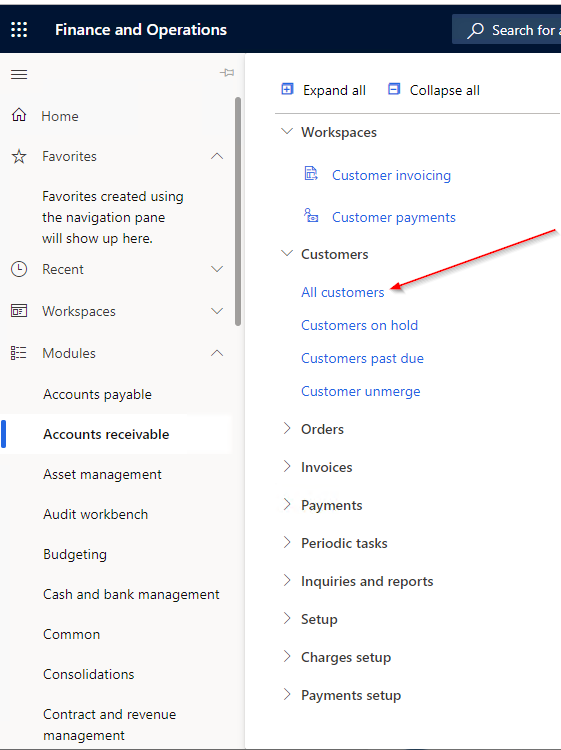Open the Budgeting module

tap(75, 554)
